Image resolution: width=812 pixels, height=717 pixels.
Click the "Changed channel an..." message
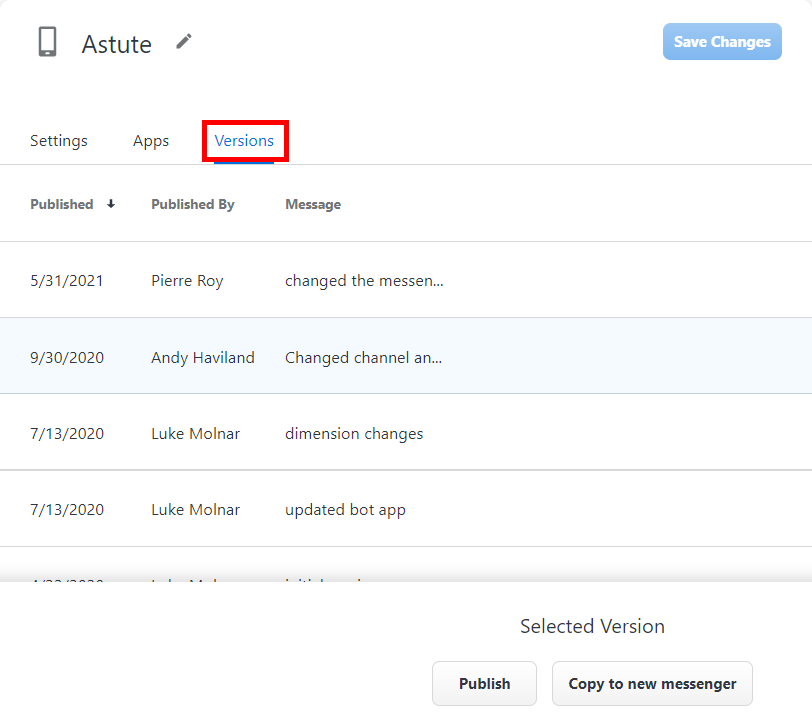364,357
